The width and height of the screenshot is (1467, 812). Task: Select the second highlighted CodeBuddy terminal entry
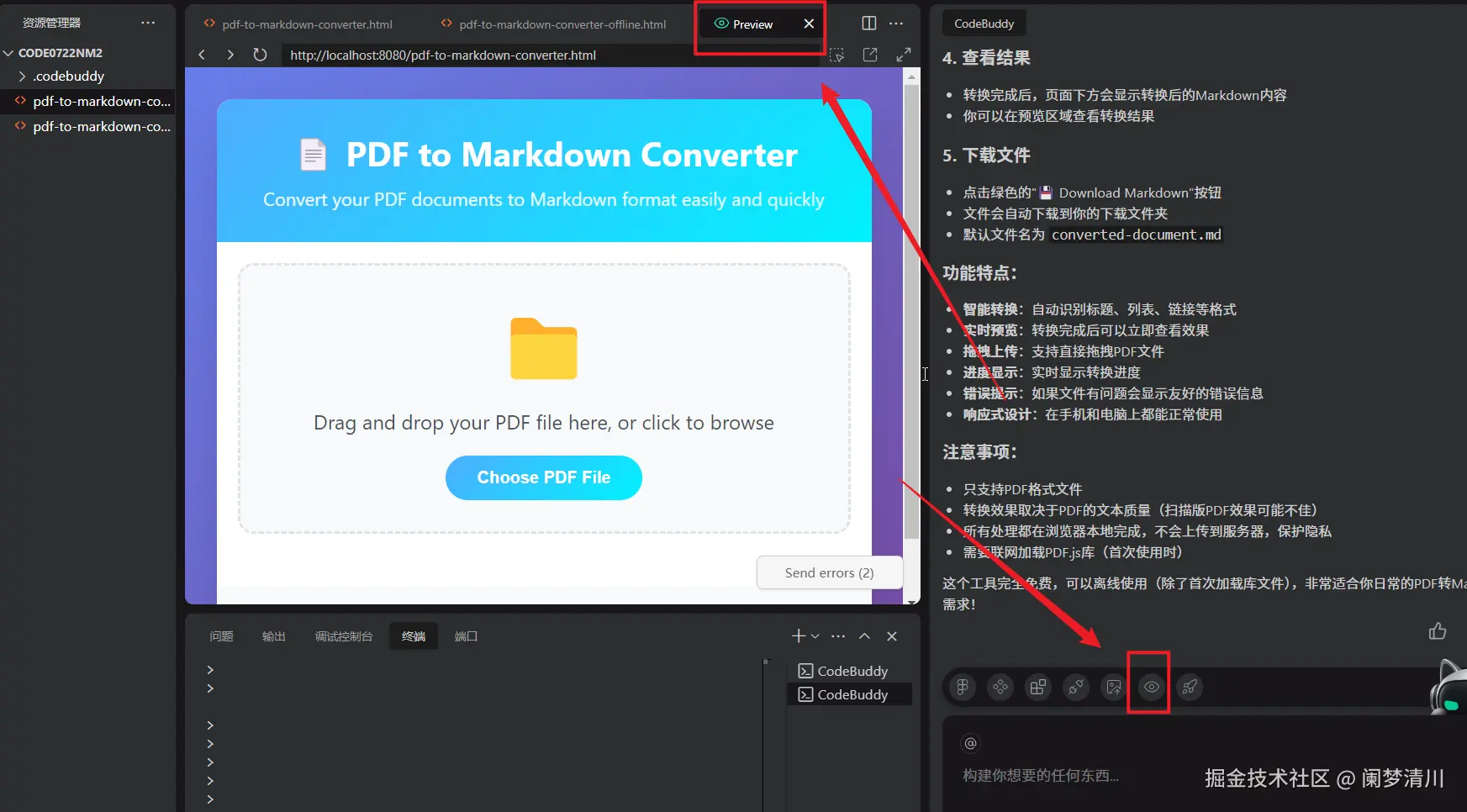(x=850, y=694)
